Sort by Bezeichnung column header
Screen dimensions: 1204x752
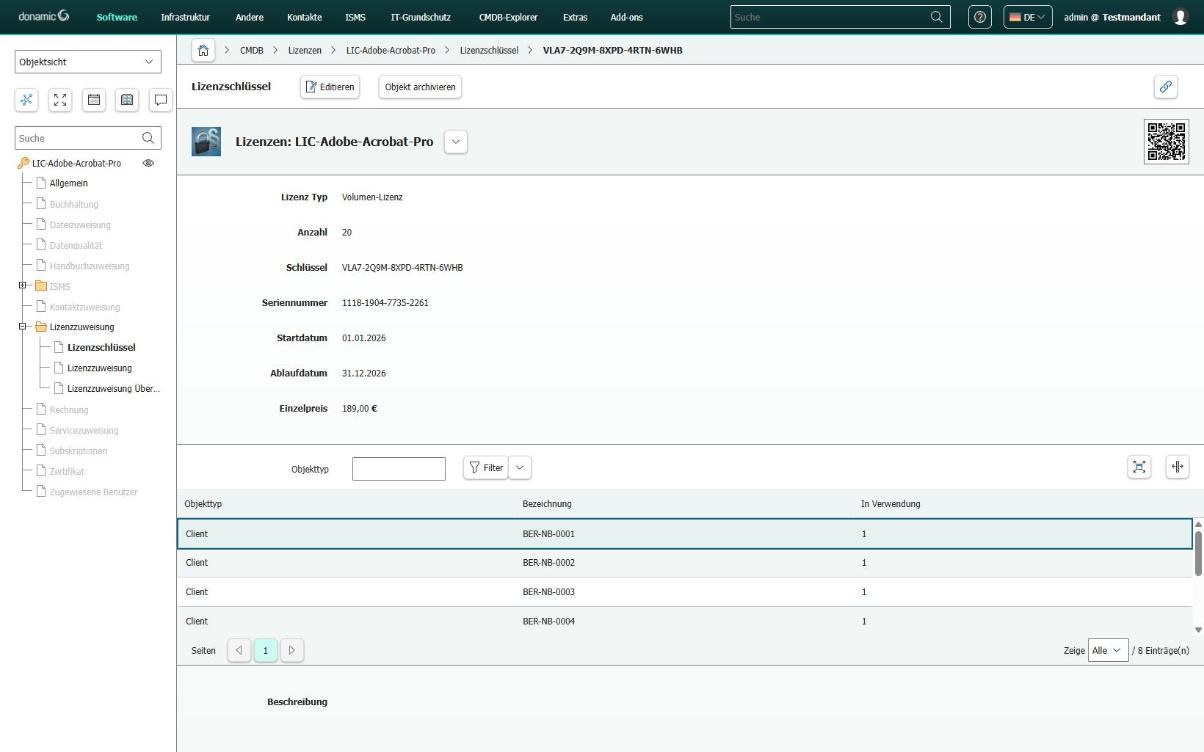[547, 504]
